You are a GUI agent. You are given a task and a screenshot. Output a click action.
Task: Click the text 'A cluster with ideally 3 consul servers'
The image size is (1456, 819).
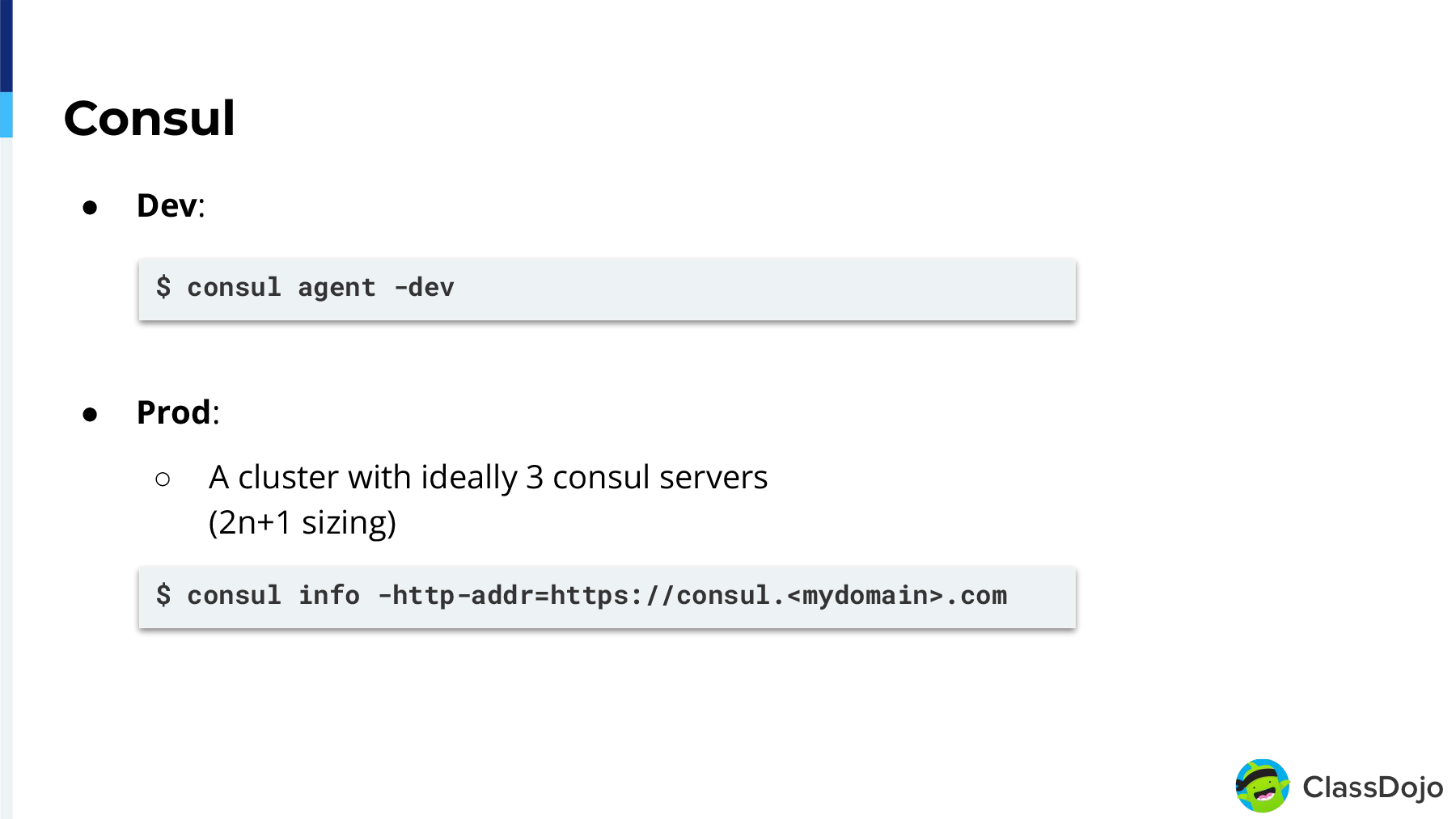coord(488,477)
